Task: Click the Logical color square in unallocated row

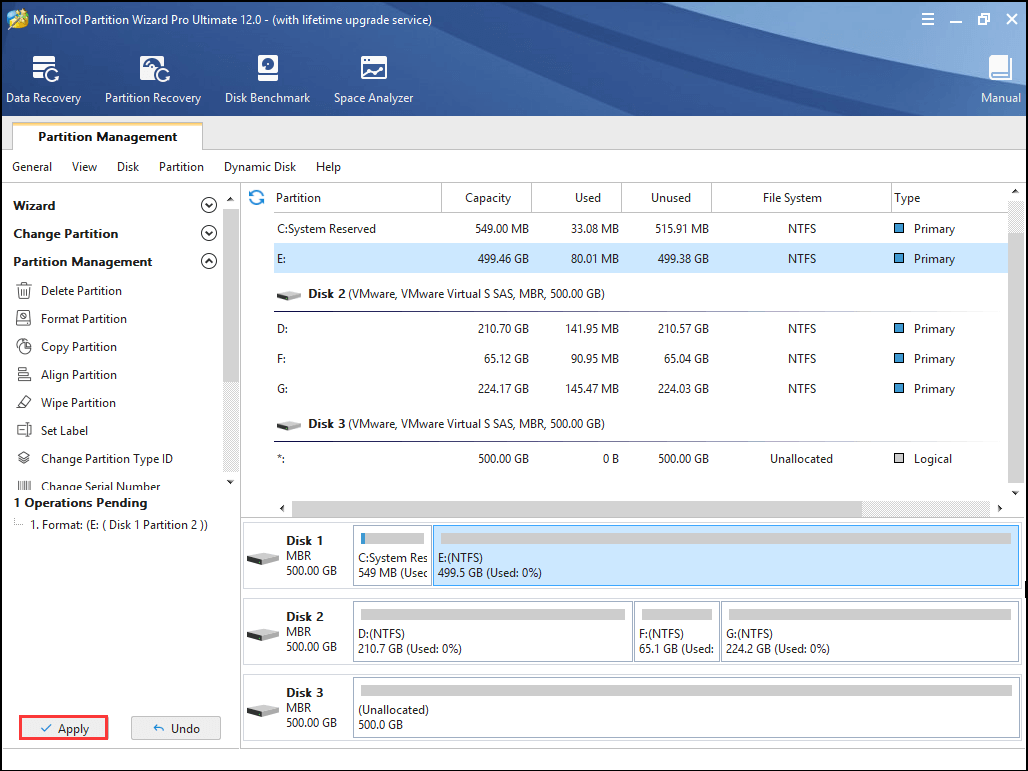Action: tap(899, 458)
